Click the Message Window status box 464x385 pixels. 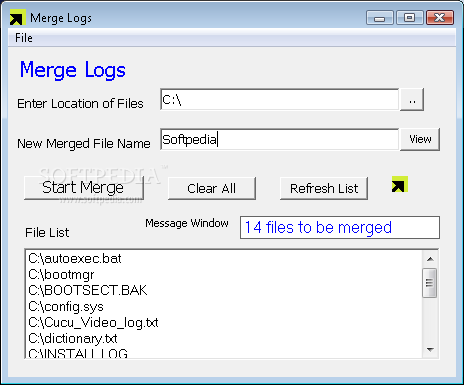pos(340,228)
